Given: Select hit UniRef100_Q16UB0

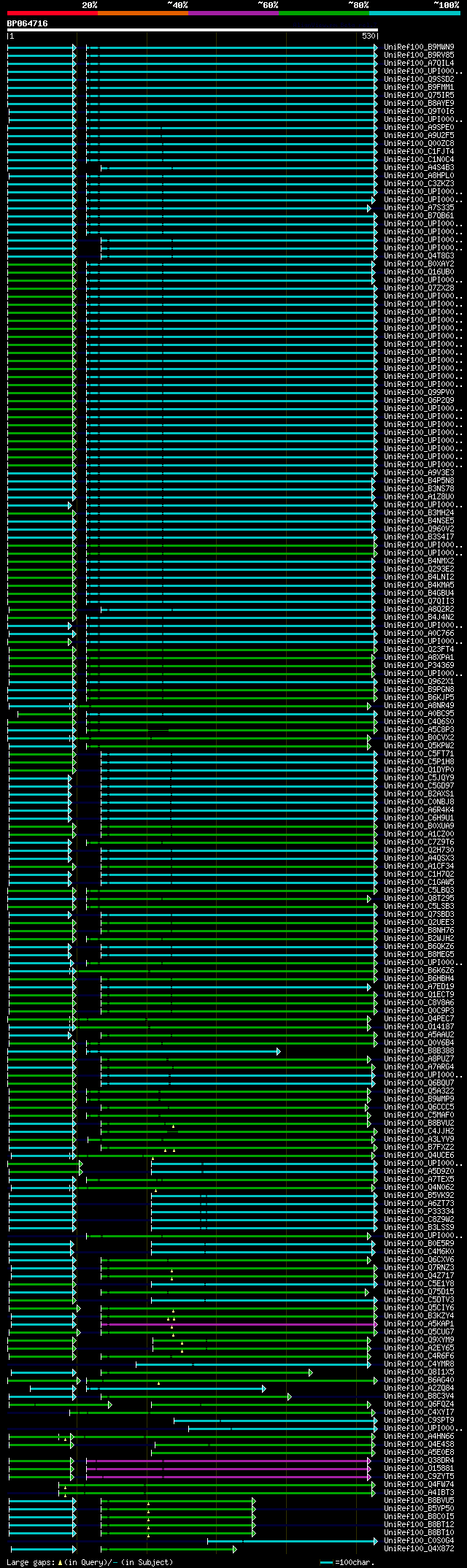Looking at the screenshot, I should click(x=419, y=272).
